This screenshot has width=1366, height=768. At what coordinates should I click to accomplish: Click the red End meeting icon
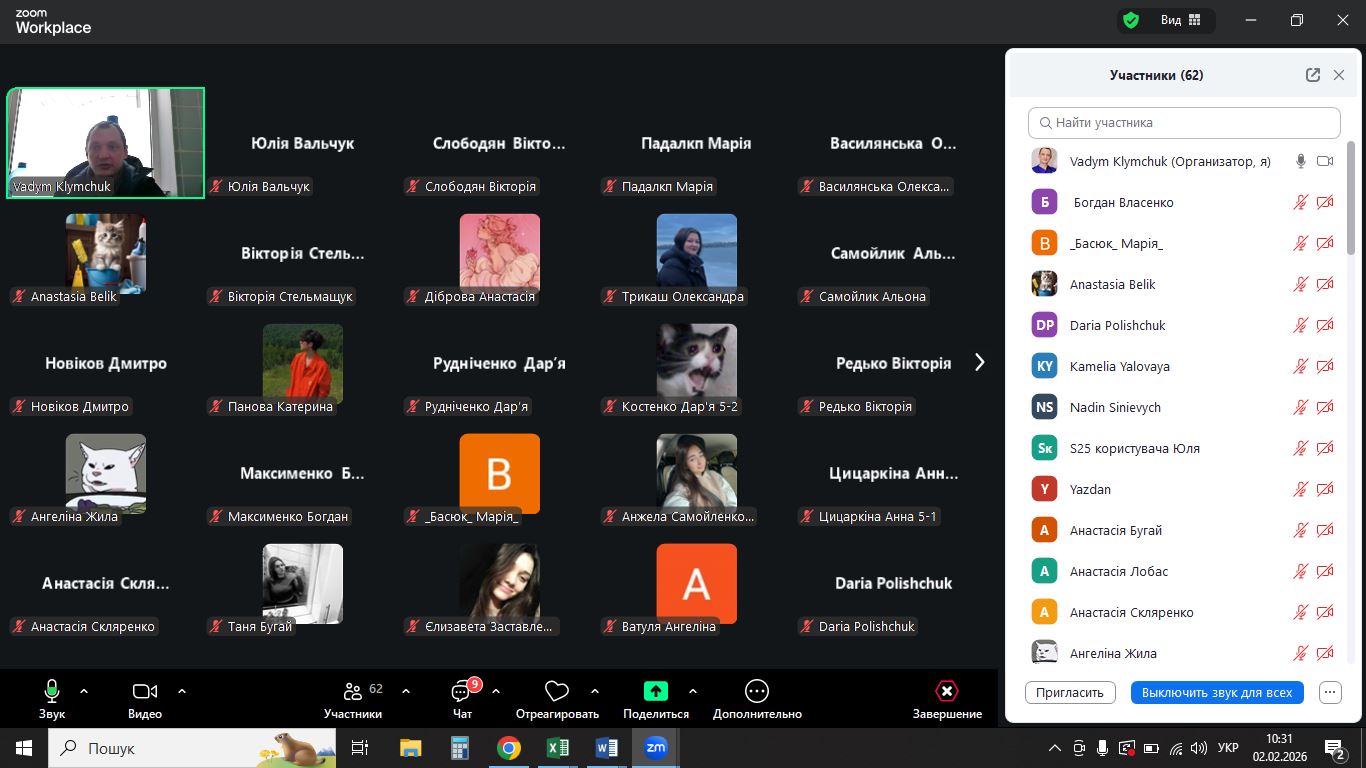(x=946, y=691)
